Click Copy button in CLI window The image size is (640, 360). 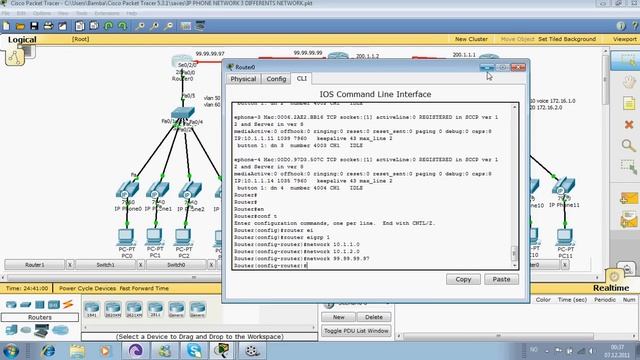(463, 279)
